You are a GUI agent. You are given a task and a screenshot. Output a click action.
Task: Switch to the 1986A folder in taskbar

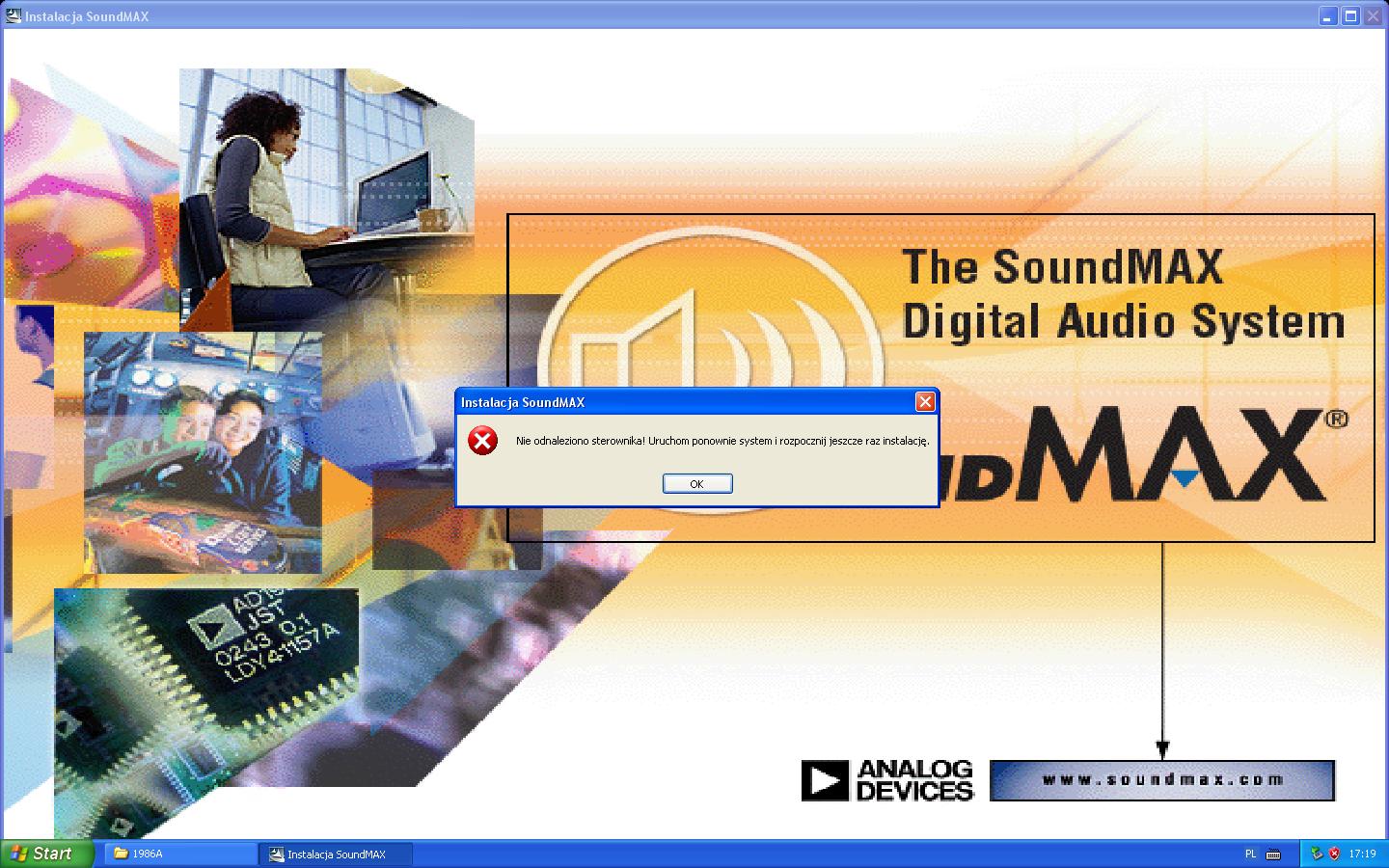click(x=180, y=854)
